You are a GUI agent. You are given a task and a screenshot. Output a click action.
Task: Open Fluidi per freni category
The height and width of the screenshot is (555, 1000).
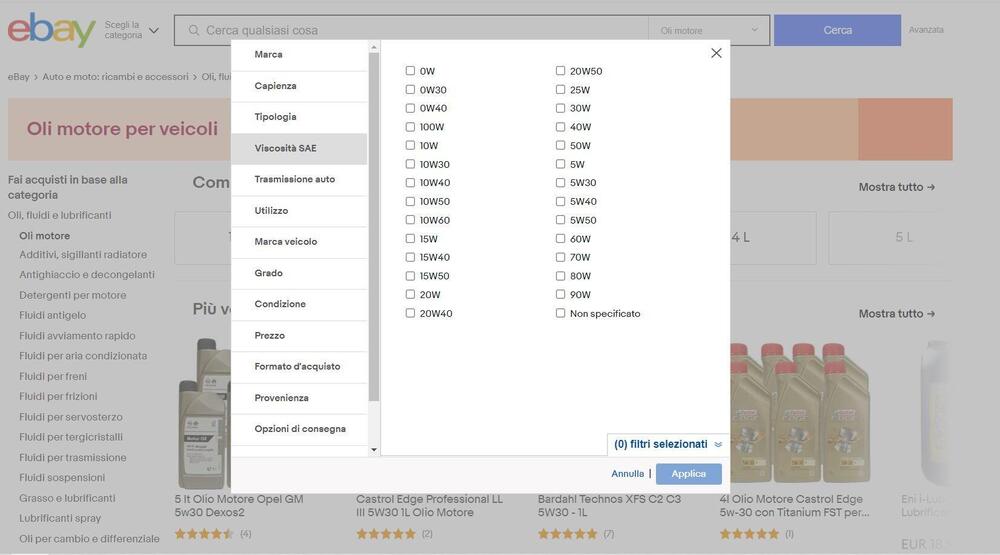tap(53, 376)
